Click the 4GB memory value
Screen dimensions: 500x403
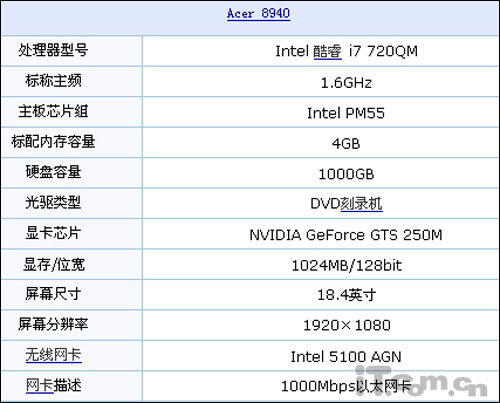(346, 144)
